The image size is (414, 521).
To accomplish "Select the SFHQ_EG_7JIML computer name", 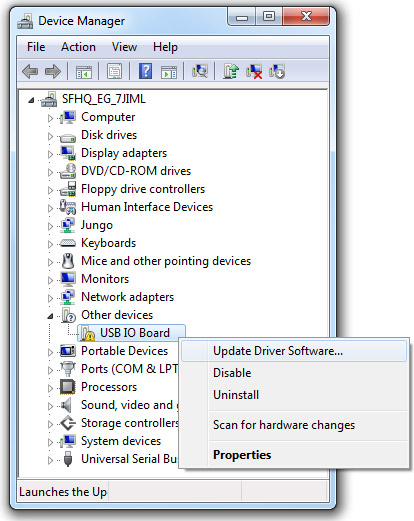I will 104,99.
